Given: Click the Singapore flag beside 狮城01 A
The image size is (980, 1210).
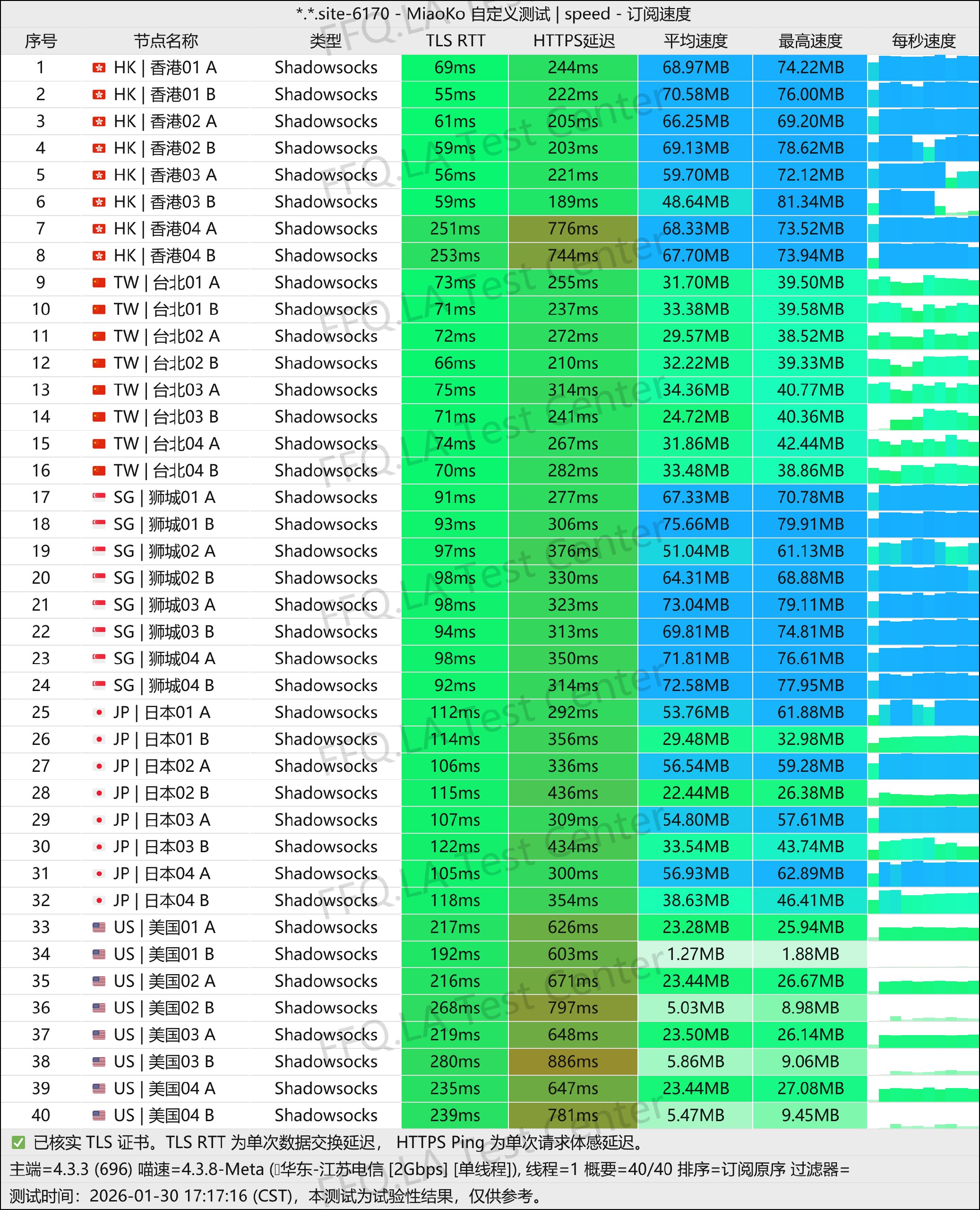Looking at the screenshot, I should [x=99, y=497].
